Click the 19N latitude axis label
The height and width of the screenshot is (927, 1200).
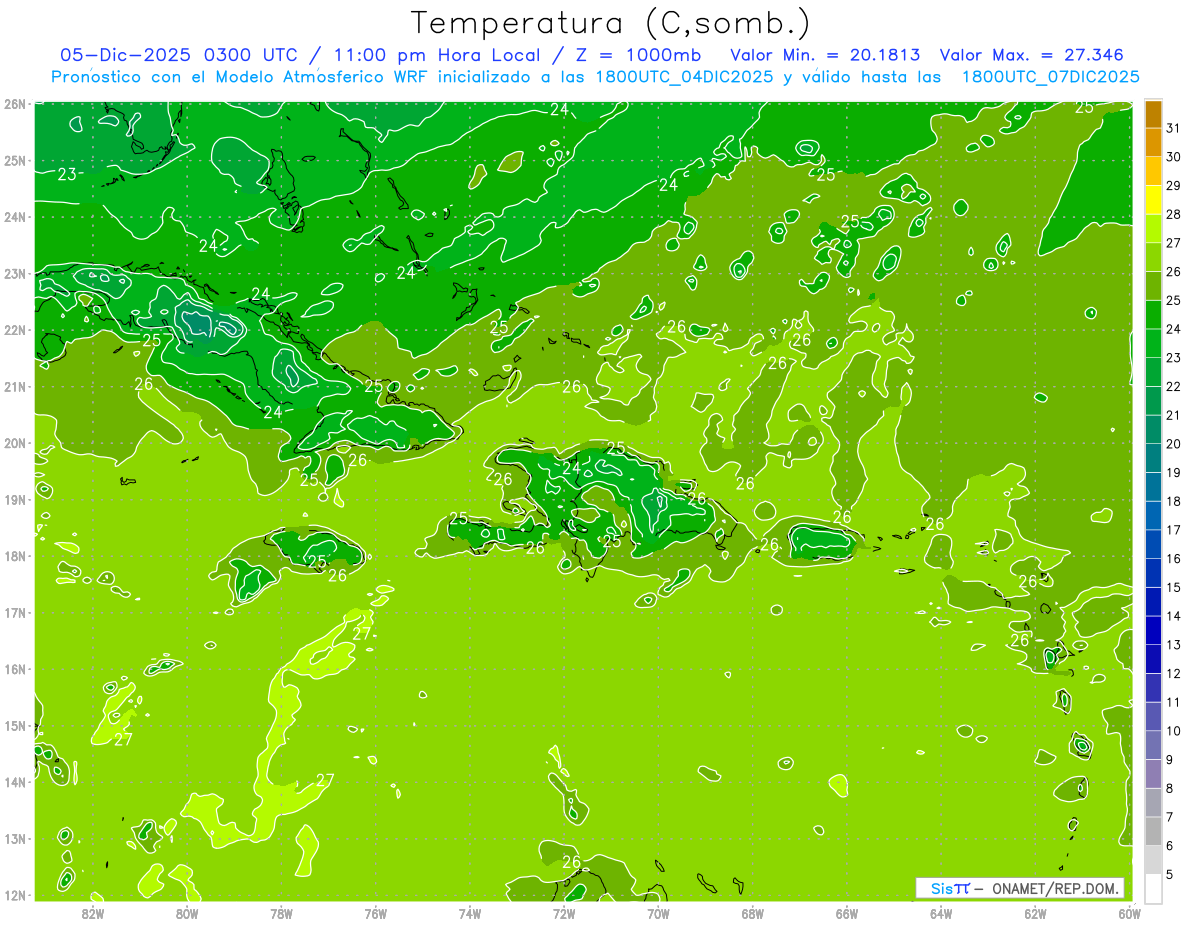(14, 499)
